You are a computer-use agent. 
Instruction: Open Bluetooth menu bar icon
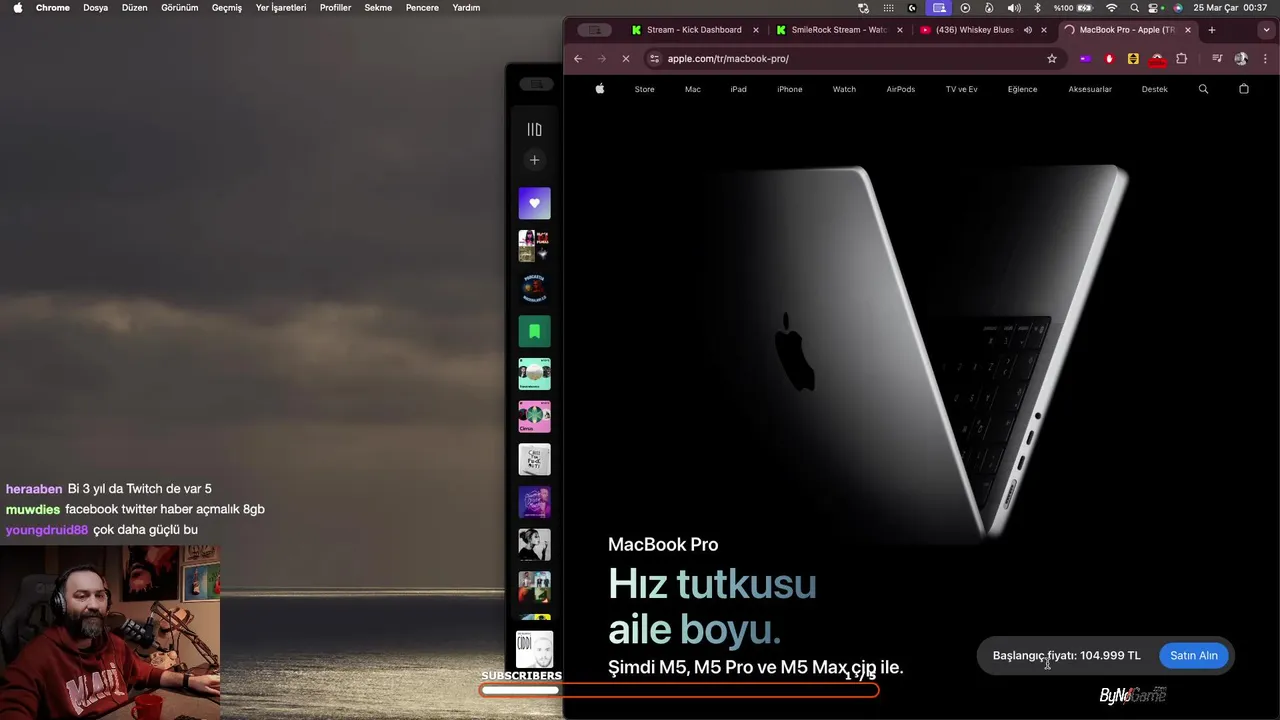point(1037,7)
